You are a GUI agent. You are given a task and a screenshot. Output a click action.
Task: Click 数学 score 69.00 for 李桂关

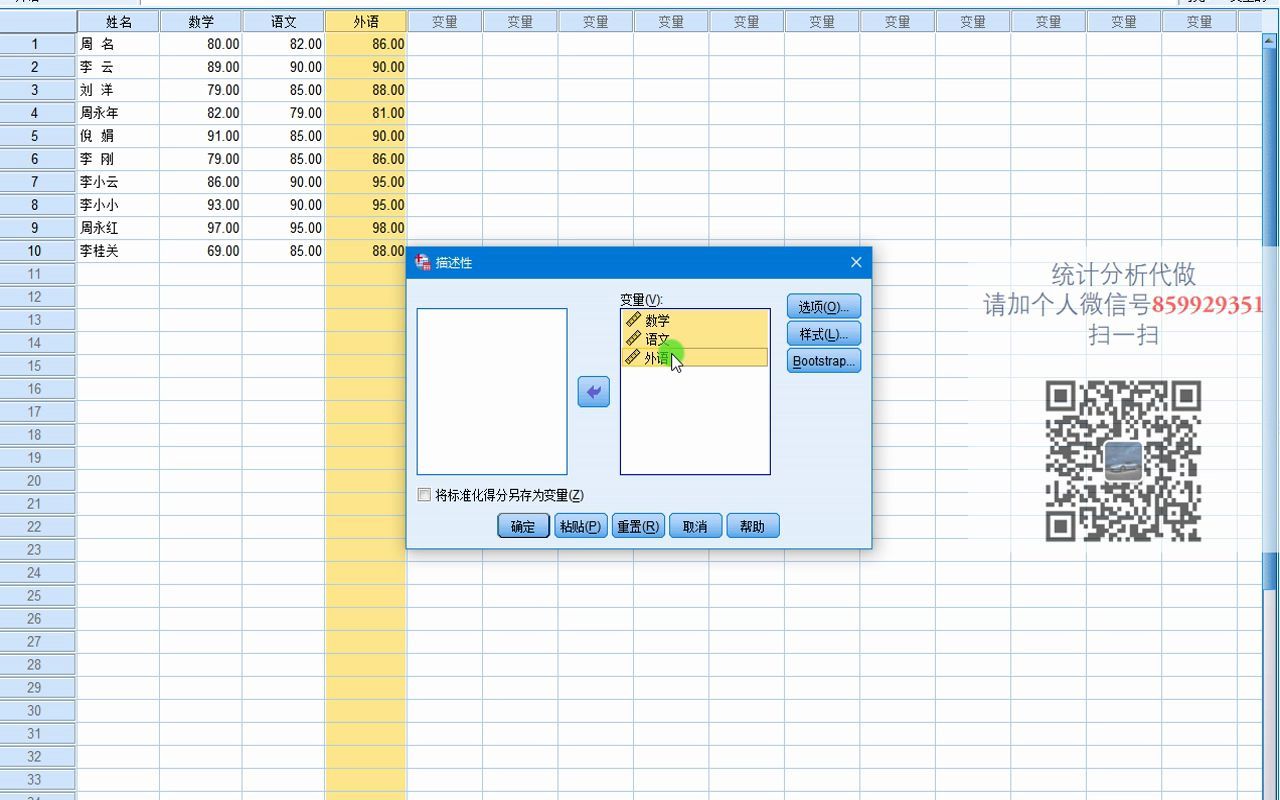[x=201, y=251]
